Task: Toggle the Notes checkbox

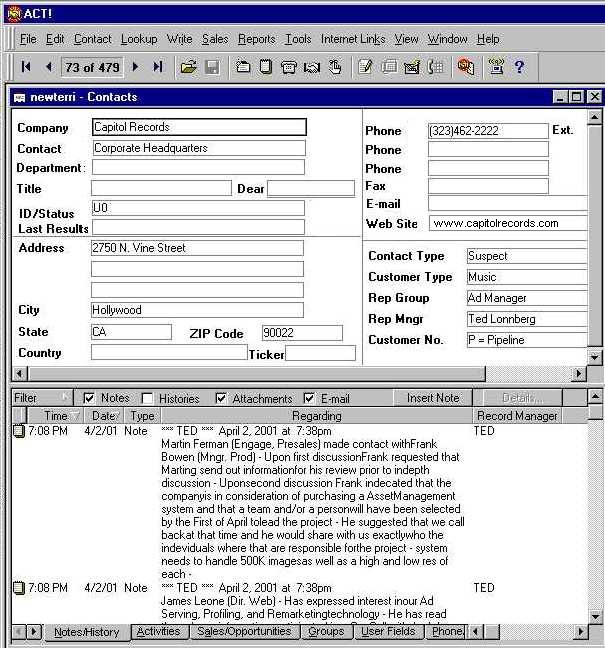Action: (88, 398)
